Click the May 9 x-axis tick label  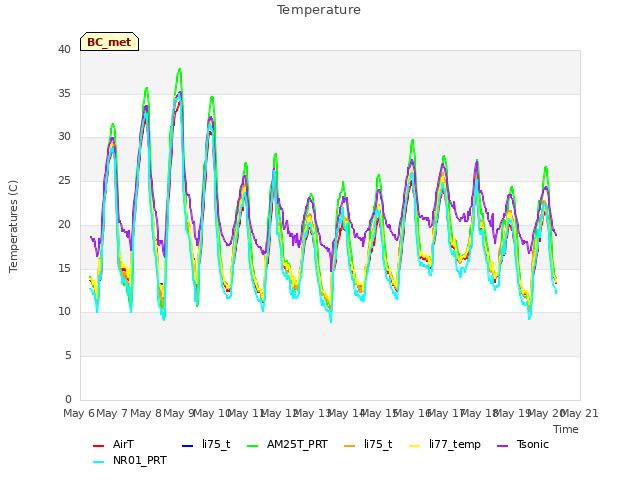click(x=179, y=413)
